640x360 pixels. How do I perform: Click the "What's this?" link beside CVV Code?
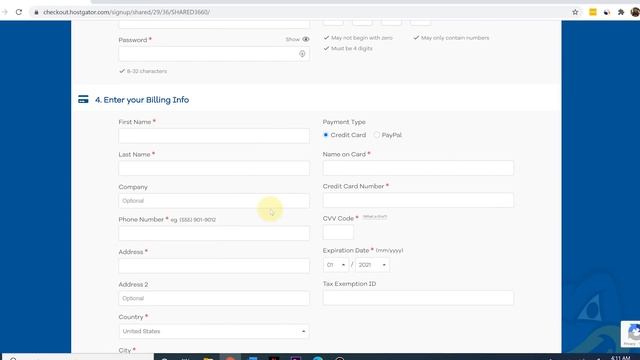[375, 217]
